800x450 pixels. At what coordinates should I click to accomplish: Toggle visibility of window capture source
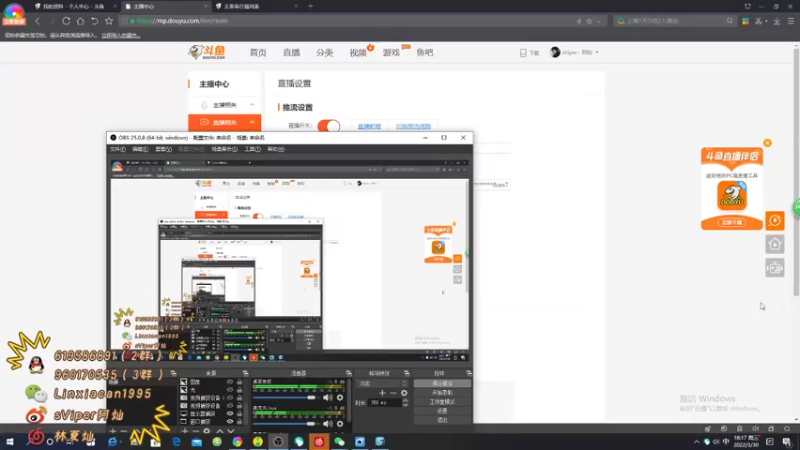tap(230, 422)
